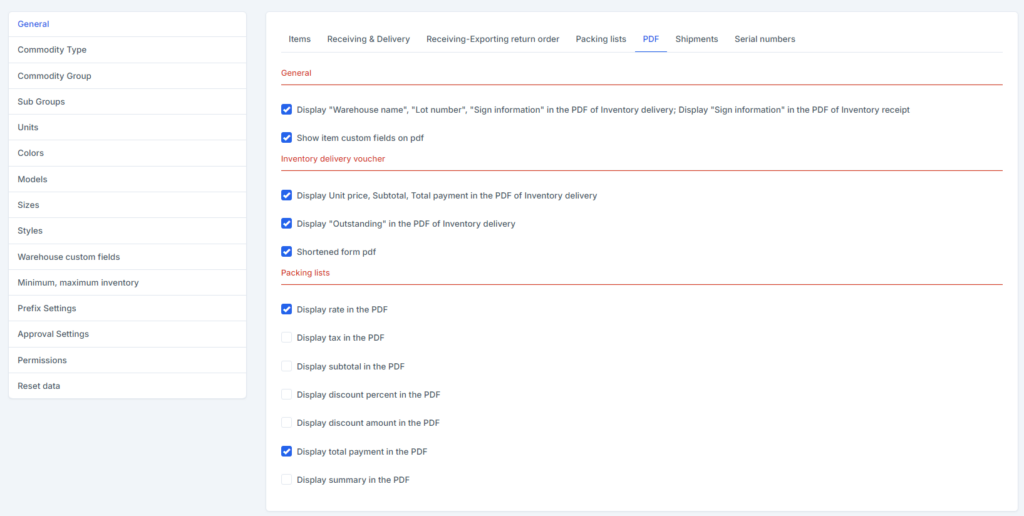This screenshot has height=516, width=1024.
Task: Click Reset data in the sidebar menu
Action: coord(39,386)
